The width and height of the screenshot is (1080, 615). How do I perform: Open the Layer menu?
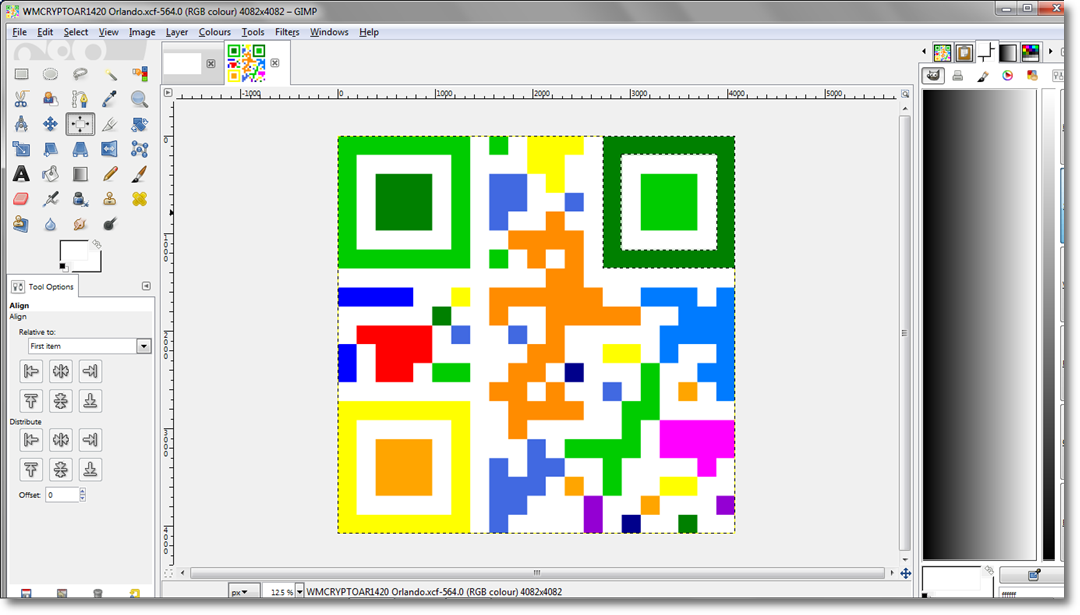tap(177, 32)
